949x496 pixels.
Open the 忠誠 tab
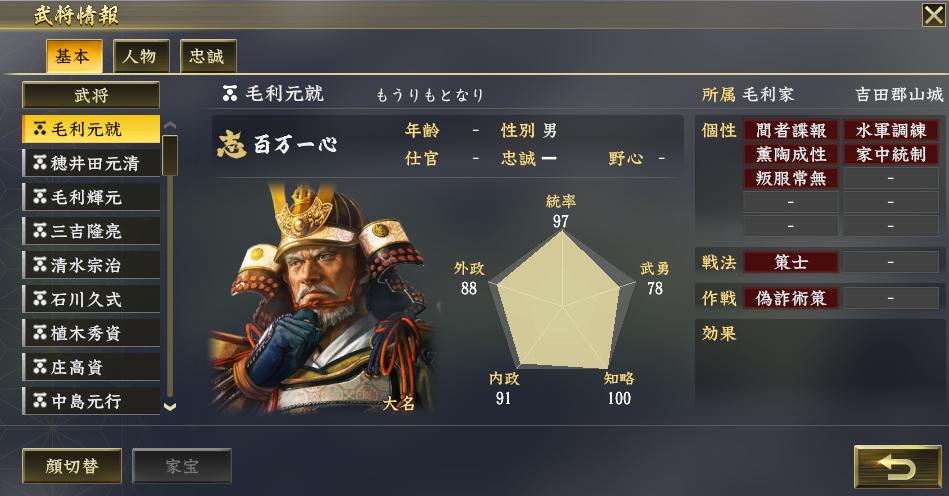[x=208, y=56]
